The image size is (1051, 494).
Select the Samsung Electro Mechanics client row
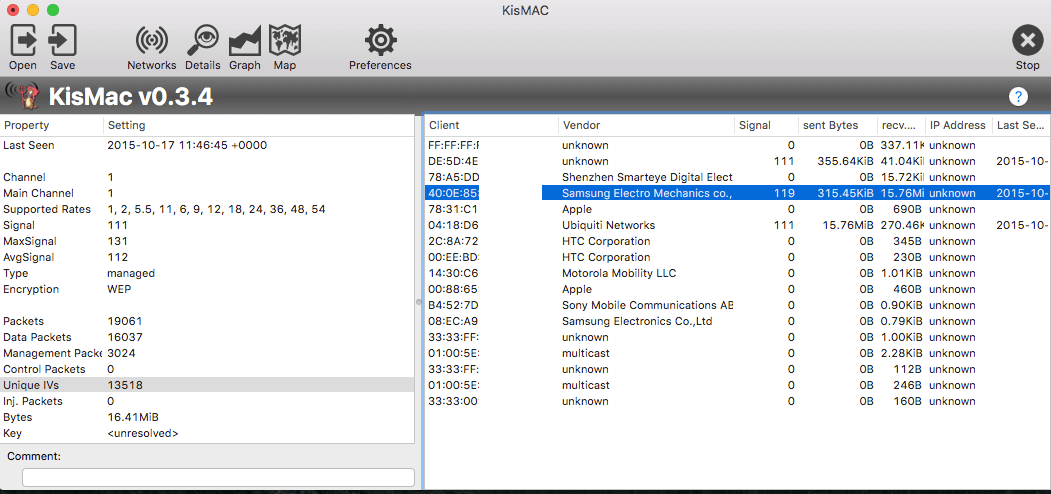point(737,193)
